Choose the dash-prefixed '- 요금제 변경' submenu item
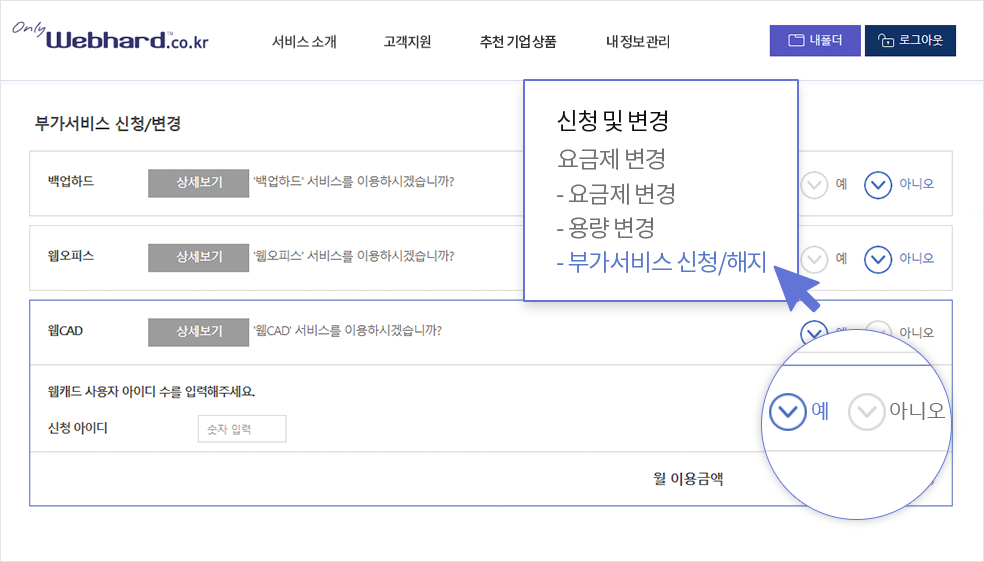The width and height of the screenshot is (984, 562). tap(616, 194)
